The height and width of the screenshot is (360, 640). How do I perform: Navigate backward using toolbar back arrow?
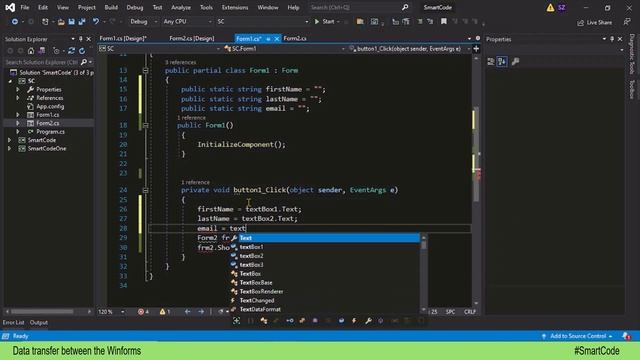pyautogui.click(x=15, y=22)
